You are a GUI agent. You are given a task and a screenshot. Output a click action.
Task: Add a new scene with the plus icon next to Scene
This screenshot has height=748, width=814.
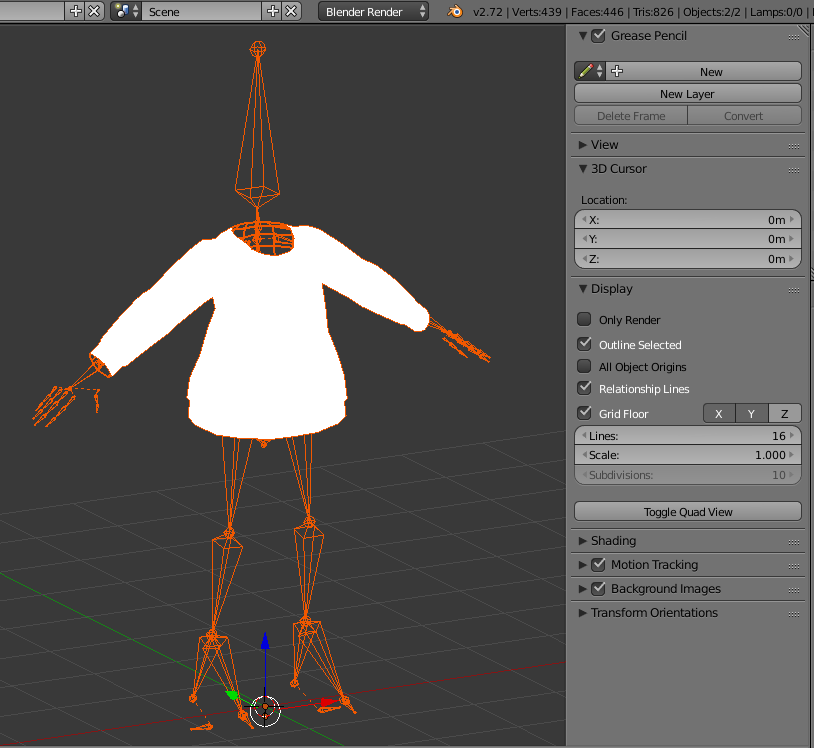(273, 11)
